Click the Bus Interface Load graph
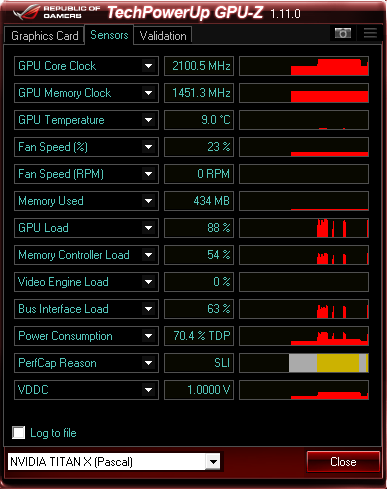This screenshot has height=489, width=387. 304,309
